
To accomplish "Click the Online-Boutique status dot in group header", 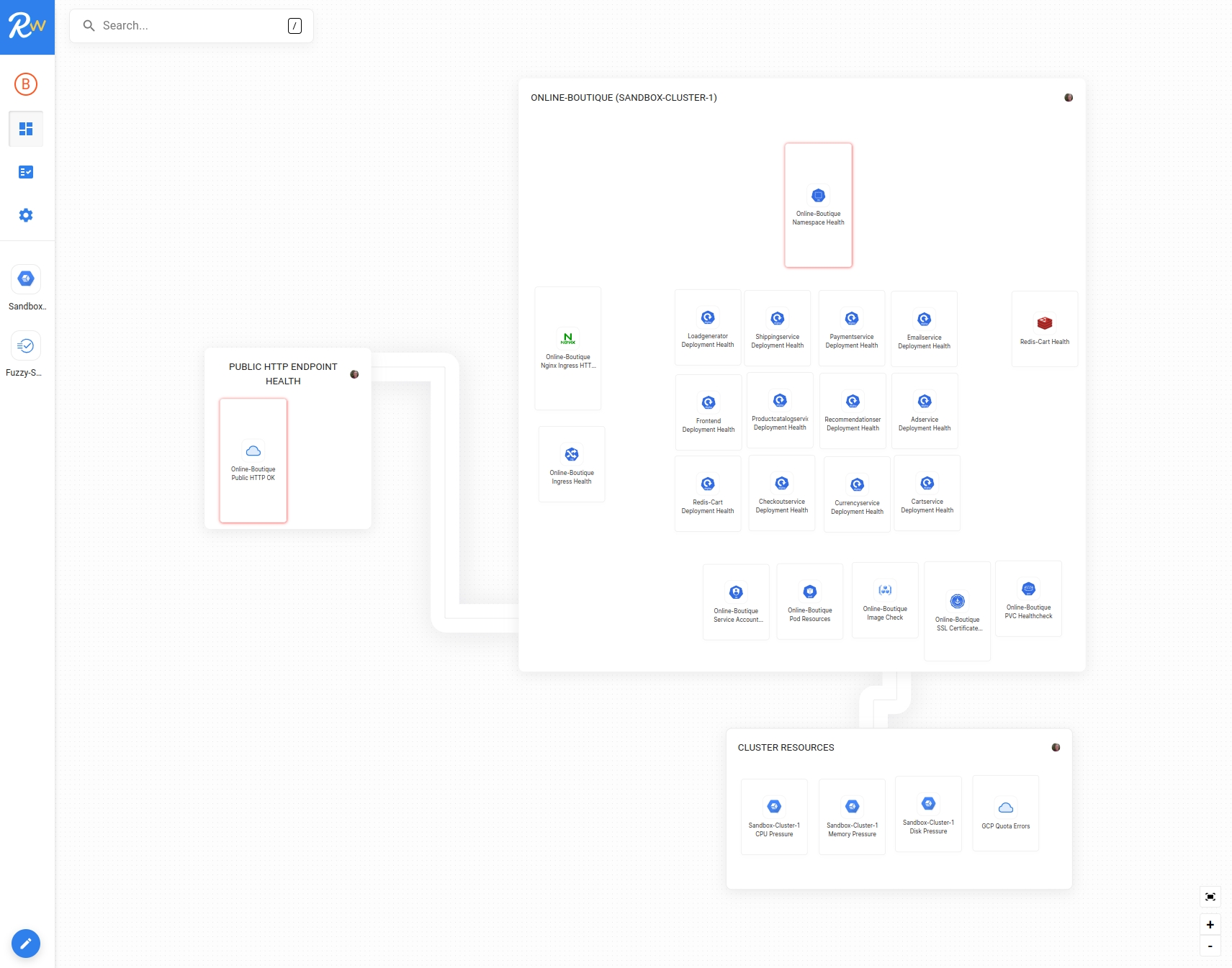I will point(1069,98).
